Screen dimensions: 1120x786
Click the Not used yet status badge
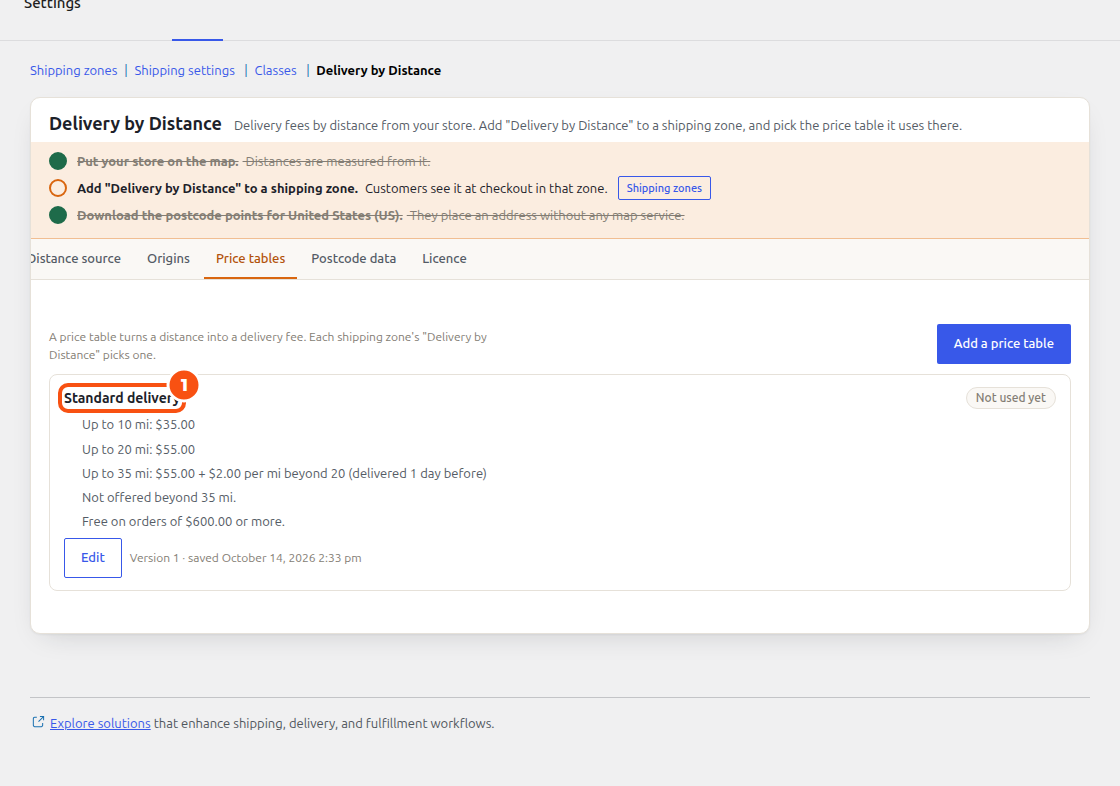[x=1011, y=398]
